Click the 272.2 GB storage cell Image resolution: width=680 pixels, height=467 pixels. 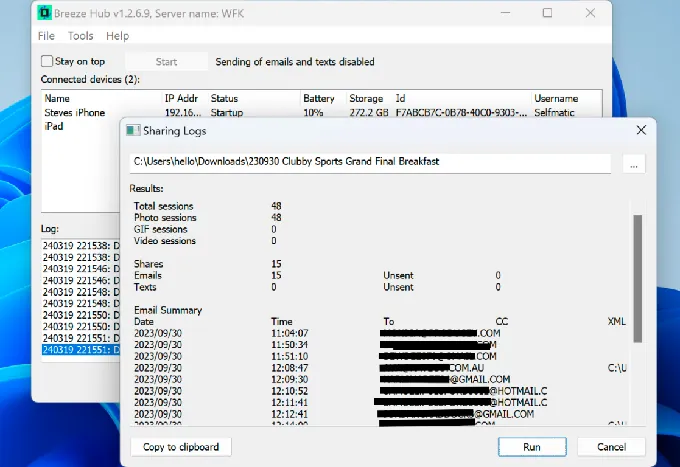click(369, 113)
